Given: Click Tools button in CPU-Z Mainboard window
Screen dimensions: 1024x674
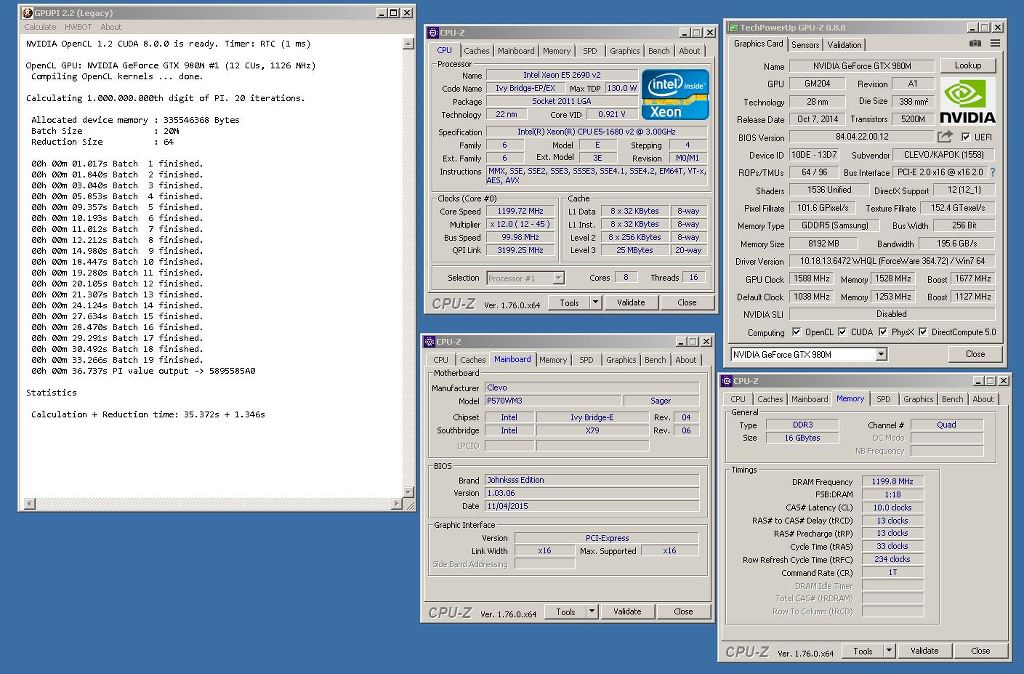Looking at the screenshot, I should (x=565, y=611).
